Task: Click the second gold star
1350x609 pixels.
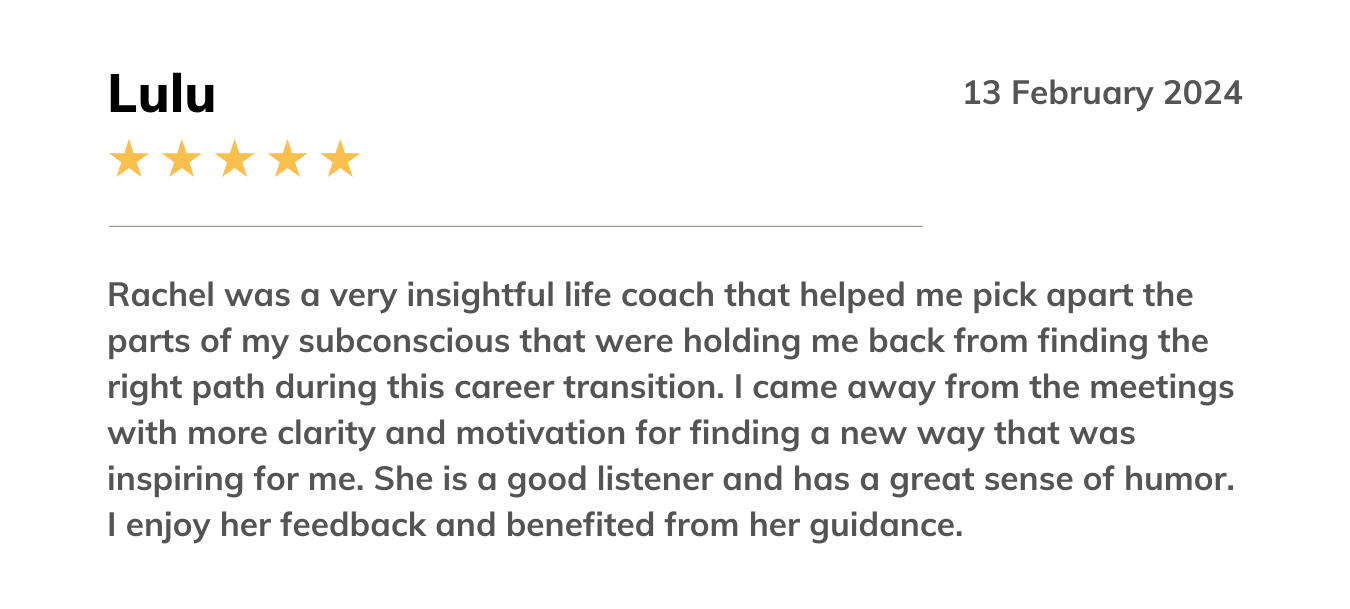Action: click(x=181, y=159)
